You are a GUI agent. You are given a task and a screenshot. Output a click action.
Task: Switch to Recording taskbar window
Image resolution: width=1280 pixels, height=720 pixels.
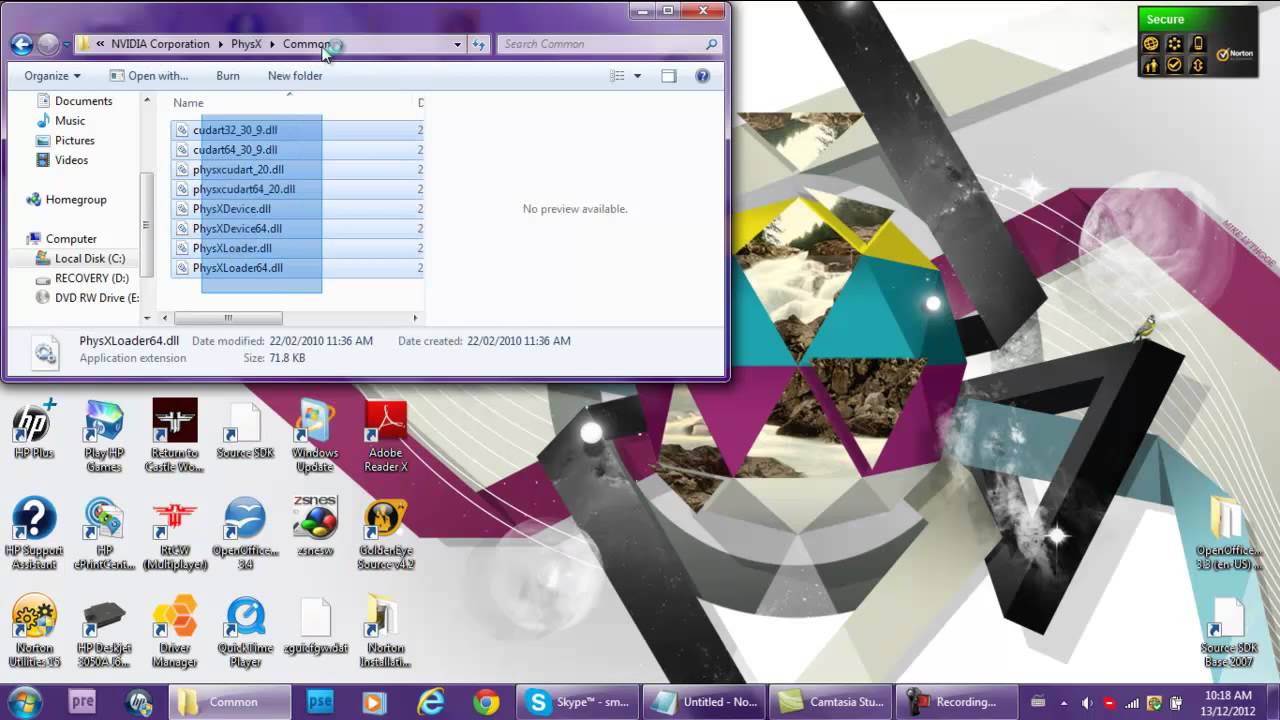click(955, 702)
